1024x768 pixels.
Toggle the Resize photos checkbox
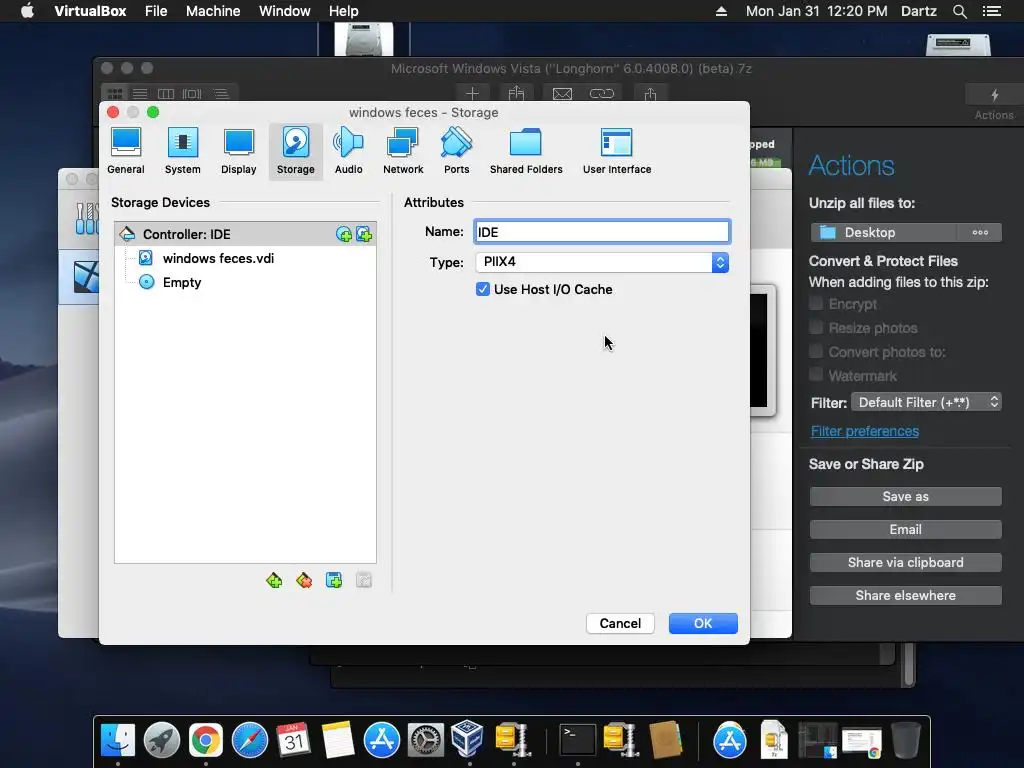tap(816, 327)
